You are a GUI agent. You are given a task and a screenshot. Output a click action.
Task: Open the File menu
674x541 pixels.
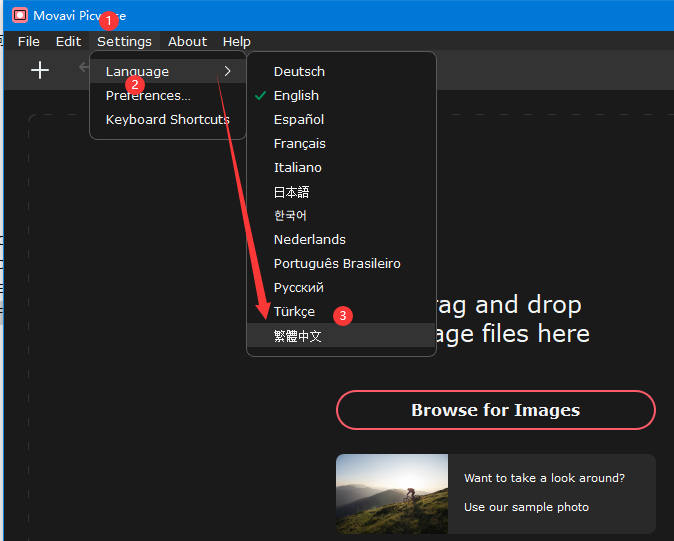29,41
